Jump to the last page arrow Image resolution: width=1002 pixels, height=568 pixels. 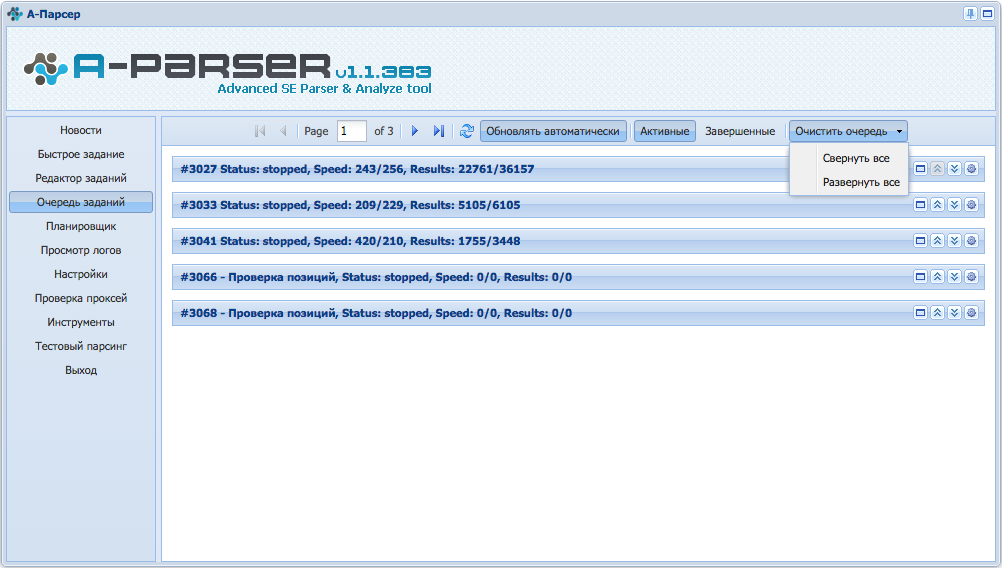point(438,131)
